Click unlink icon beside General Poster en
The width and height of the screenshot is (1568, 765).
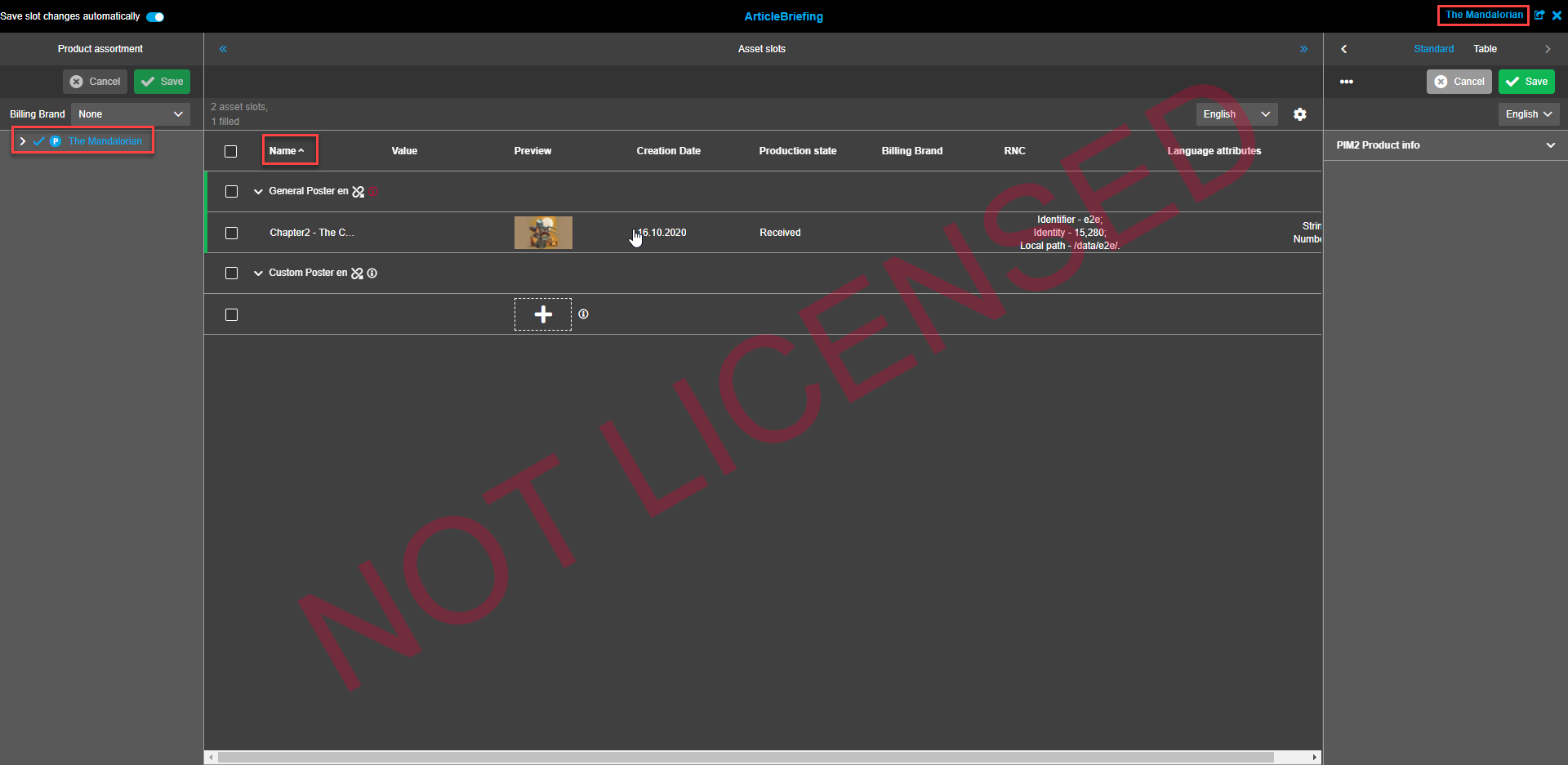[358, 192]
